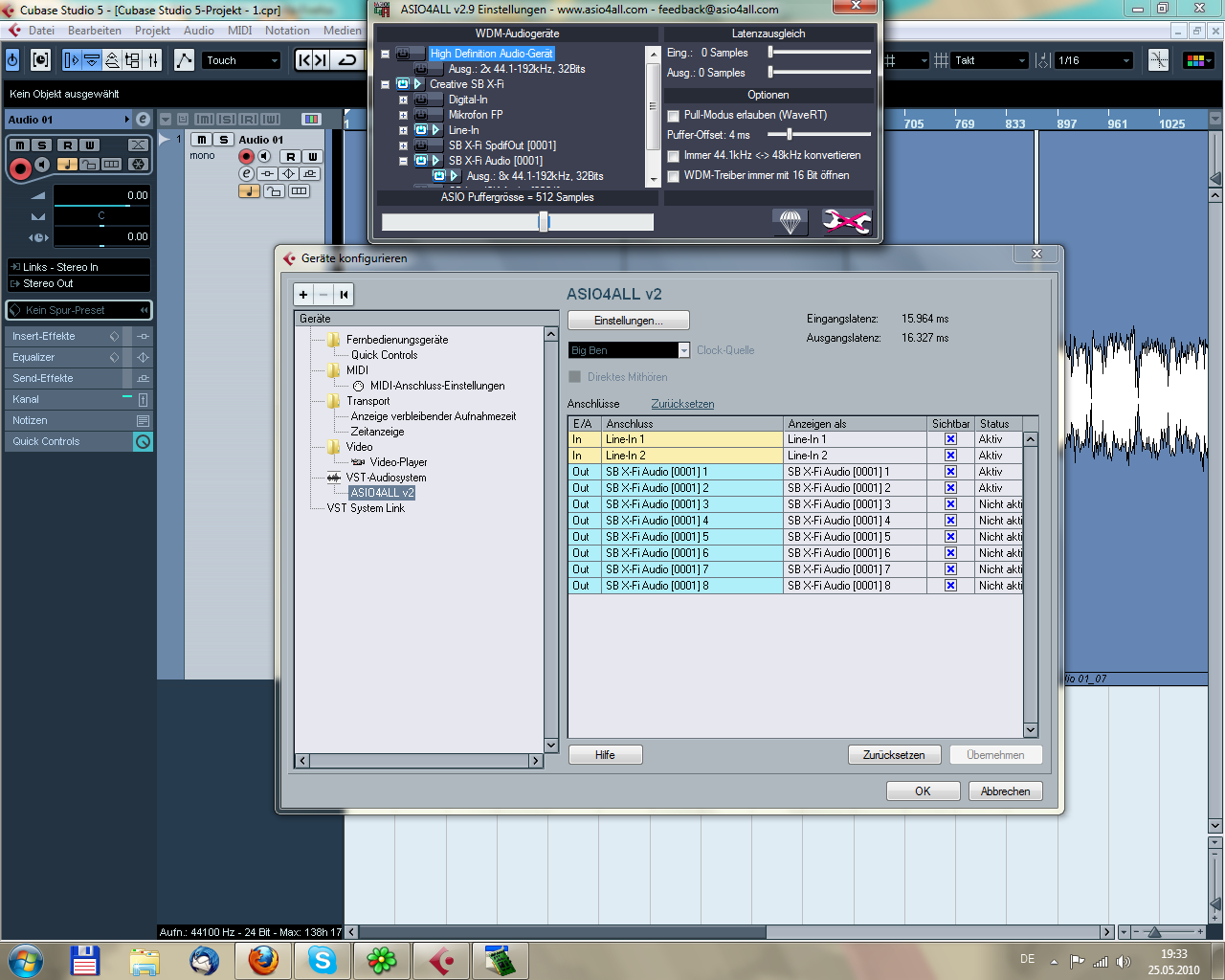
Task: Click edit channel 'e' button on Audio 01 track
Action: coord(246,173)
